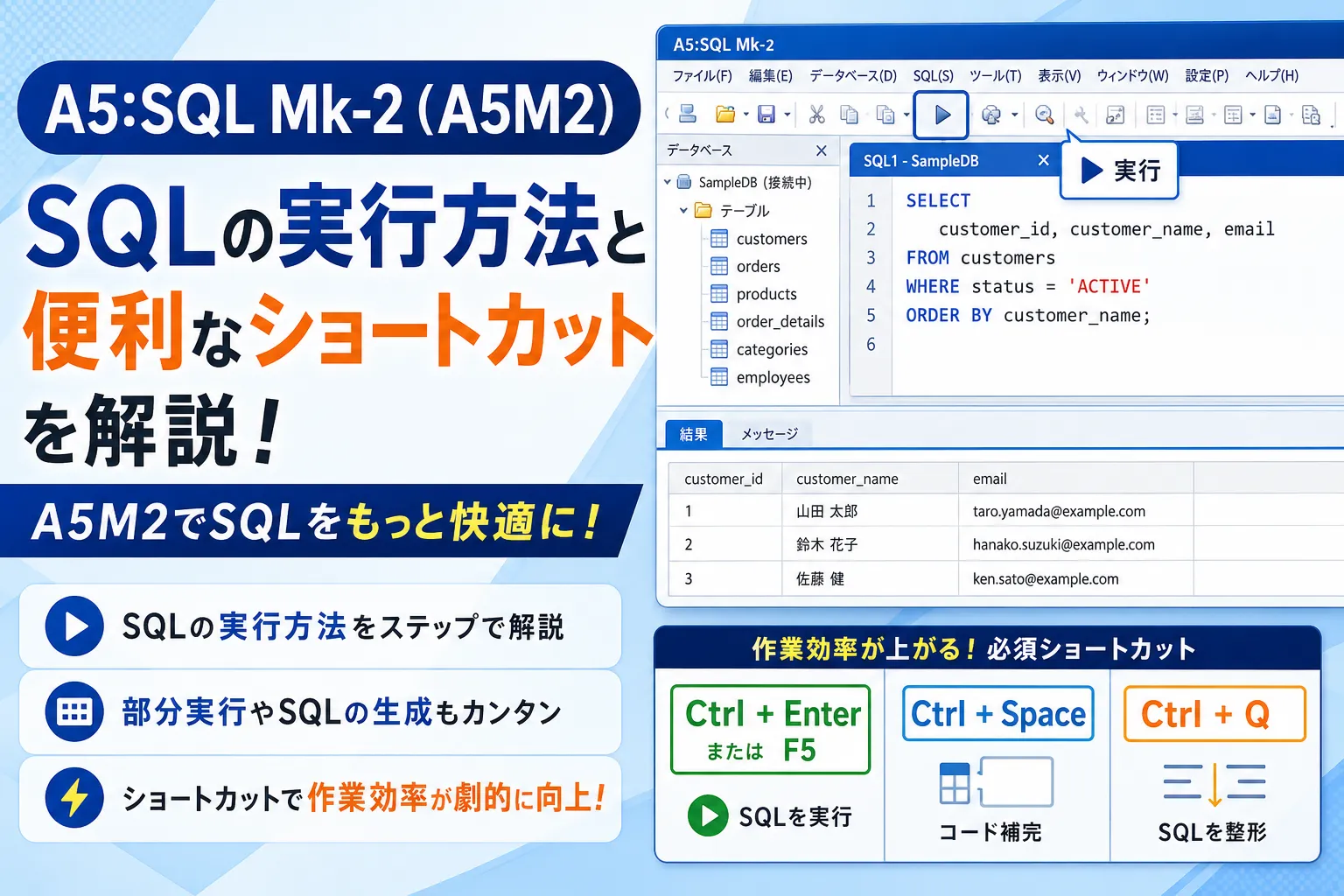Click the stacked databases toolbar icon

tap(991, 115)
